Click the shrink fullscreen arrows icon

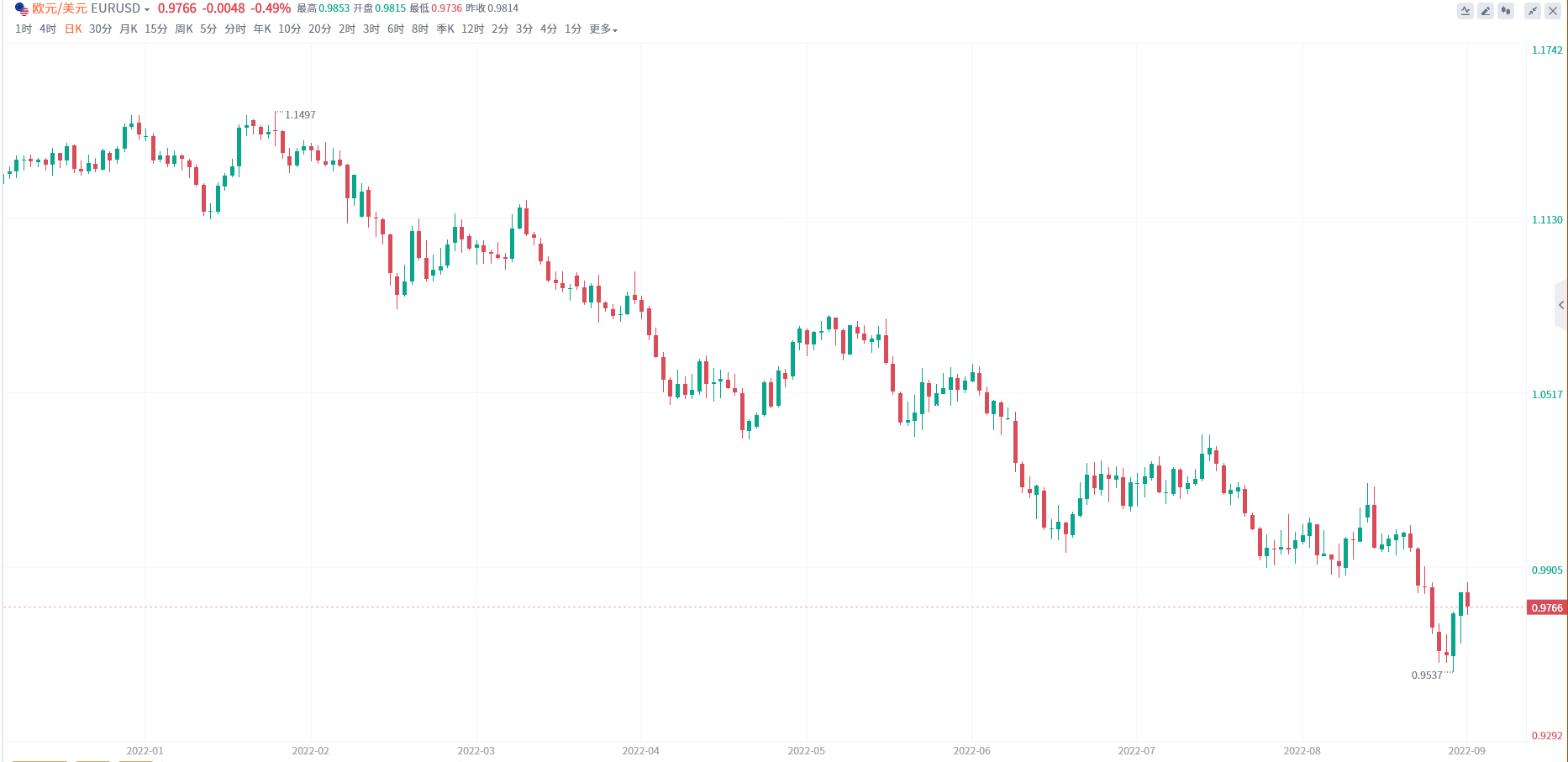(1533, 11)
